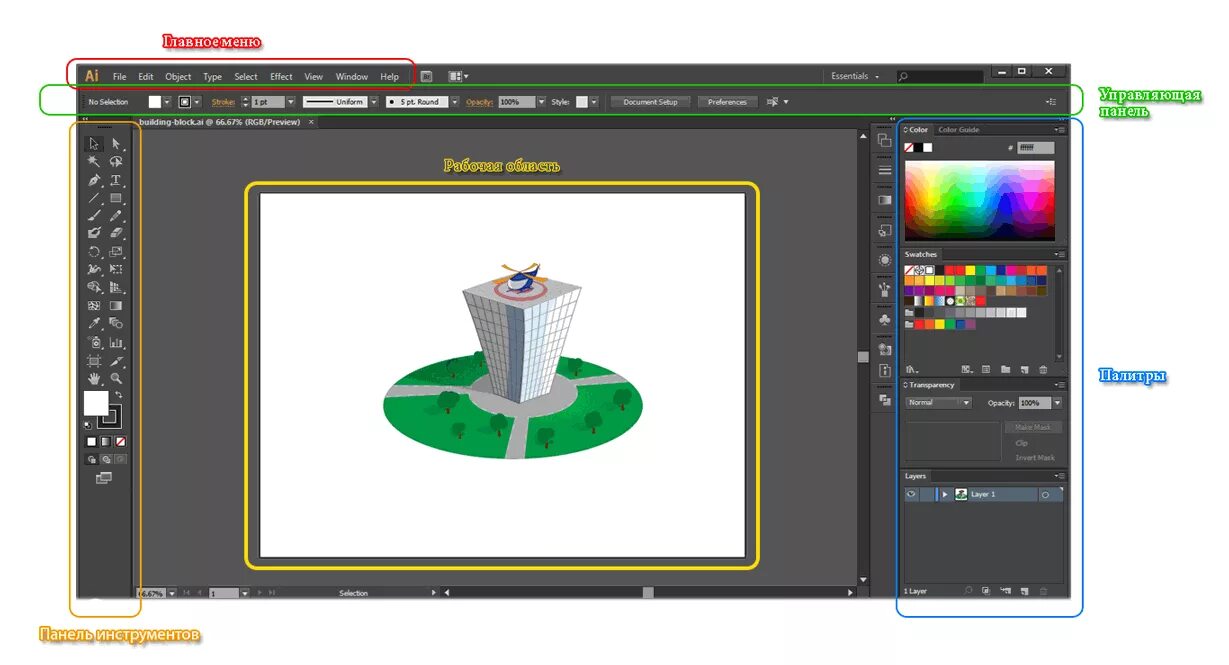Select the Magic Wand tool
This screenshot has height=665, width=1229.
(x=94, y=162)
